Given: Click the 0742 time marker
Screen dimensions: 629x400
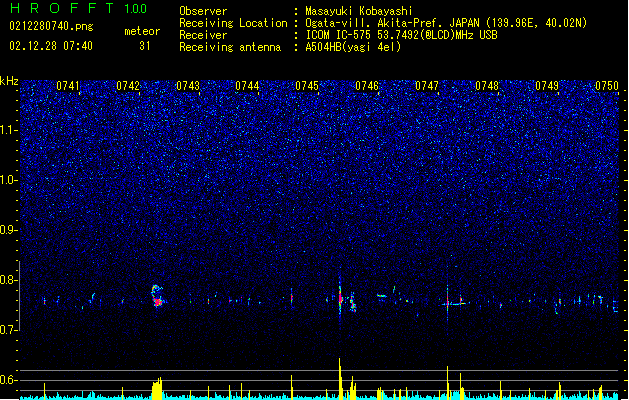Looking at the screenshot, I should tap(128, 86).
